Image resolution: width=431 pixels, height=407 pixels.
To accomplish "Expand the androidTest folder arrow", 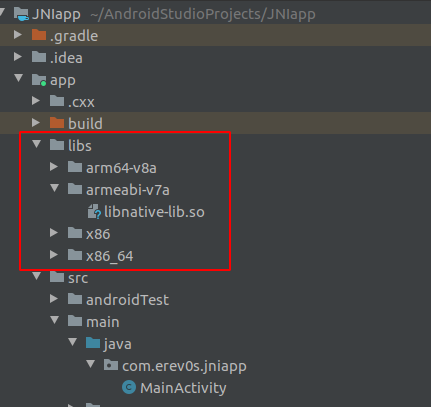I will click(x=54, y=299).
